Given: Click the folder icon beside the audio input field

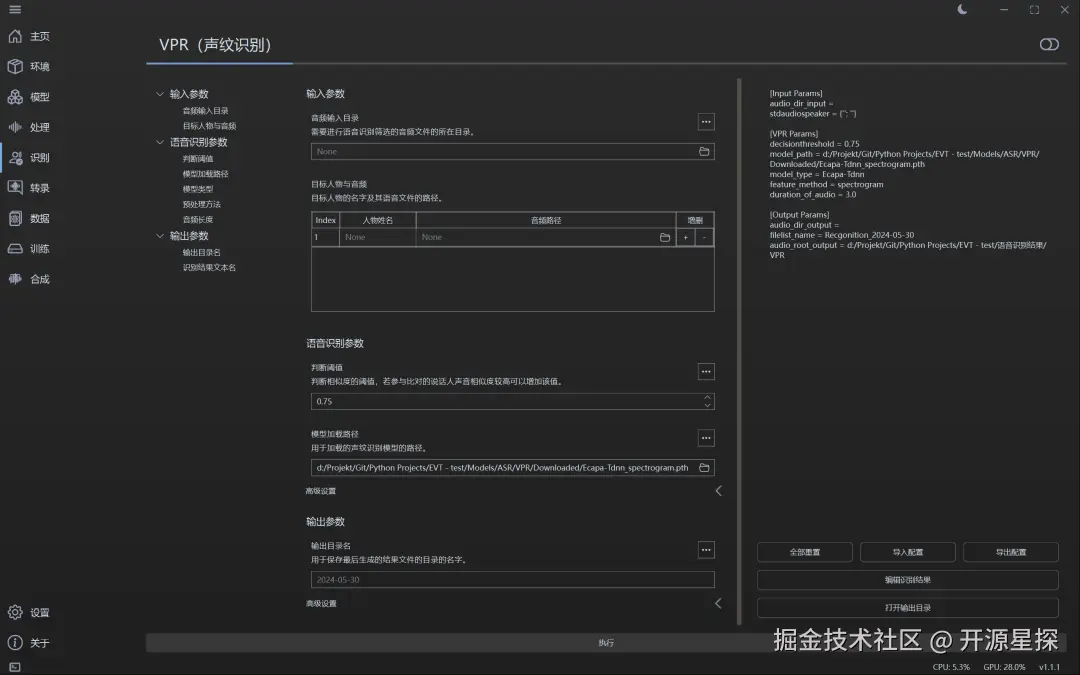Looking at the screenshot, I should (702, 151).
